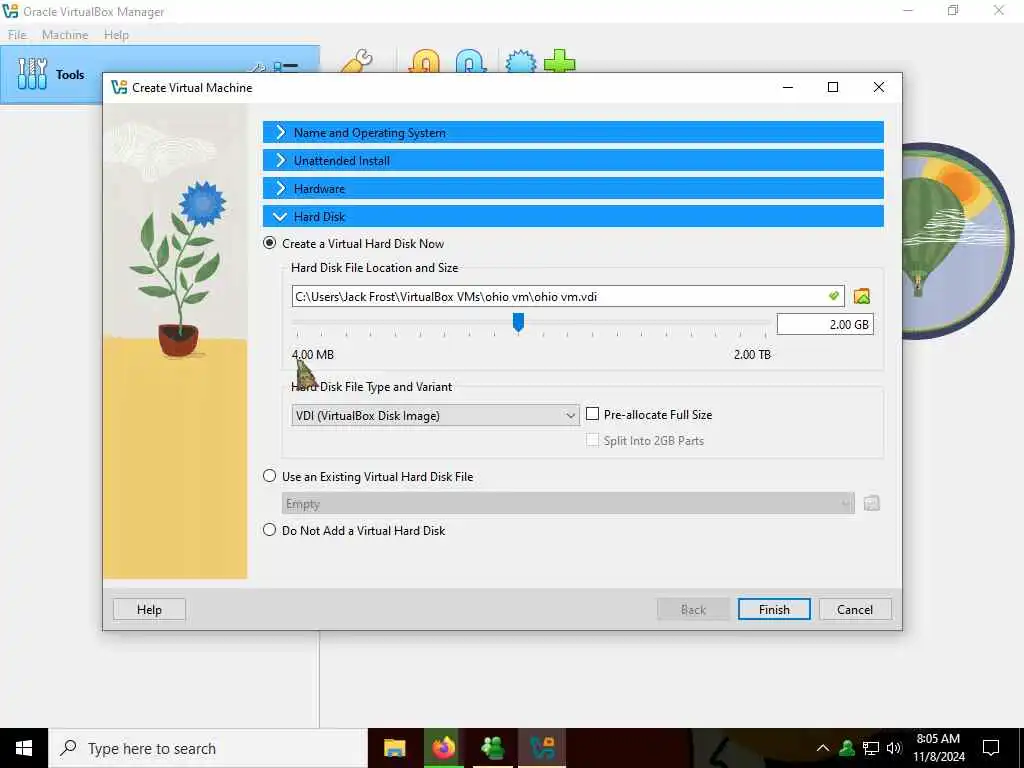Screen dimensions: 1024x768
Task: Click the Help button in the dialog
Action: (149, 609)
